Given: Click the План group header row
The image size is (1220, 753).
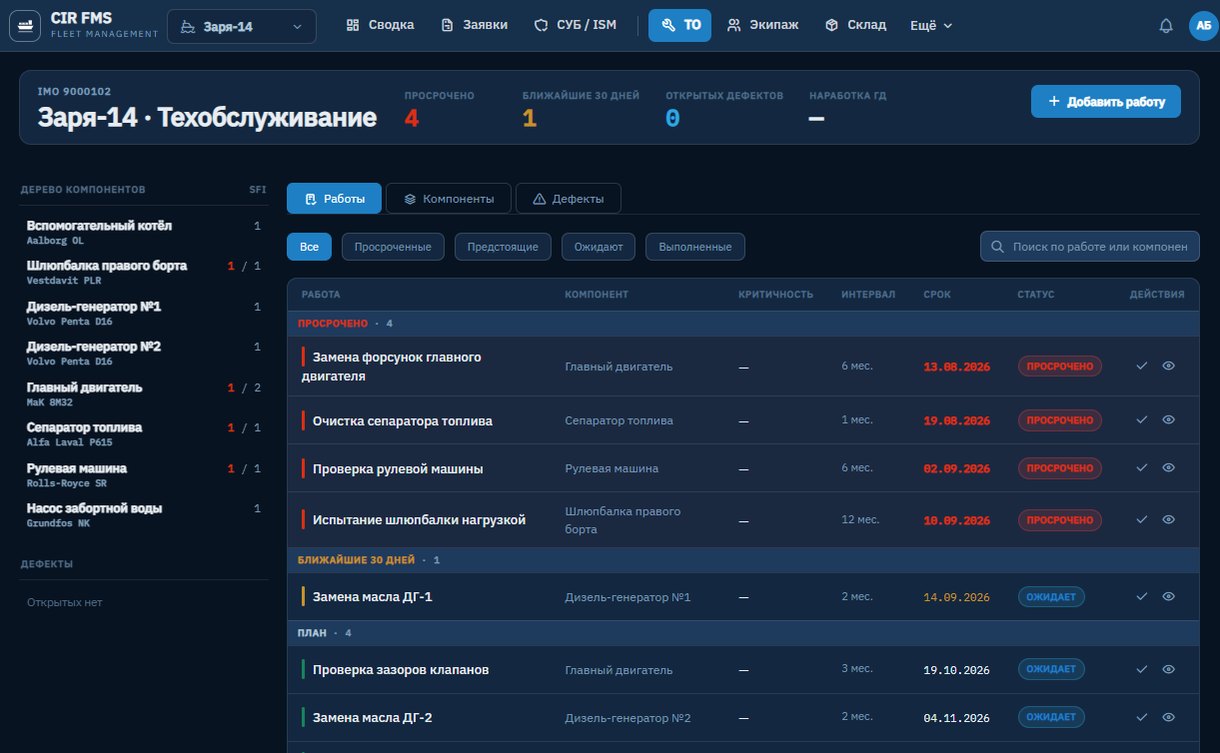Looking at the screenshot, I should click(x=743, y=633).
